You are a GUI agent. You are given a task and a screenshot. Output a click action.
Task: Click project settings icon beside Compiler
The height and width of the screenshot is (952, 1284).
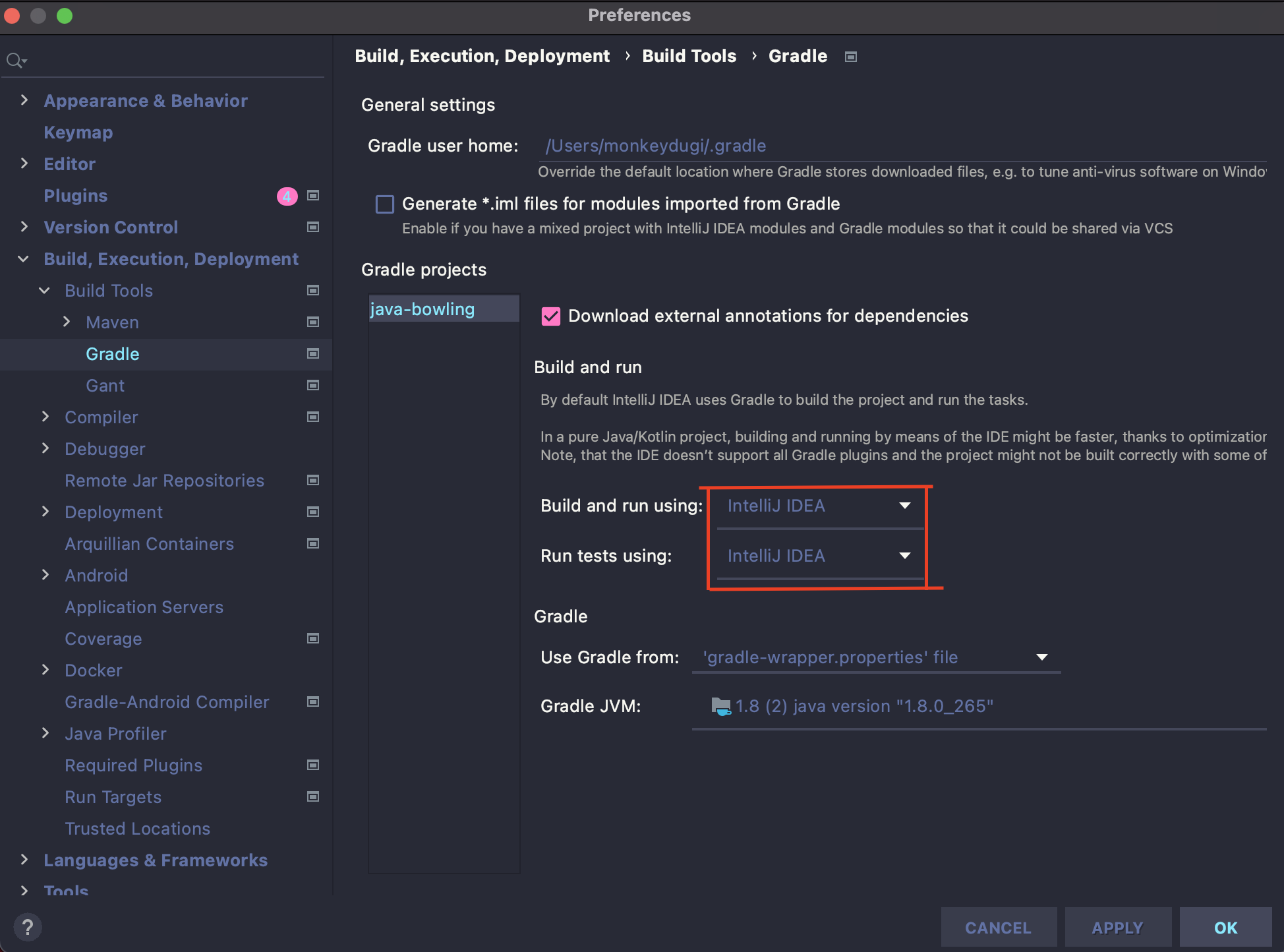313,417
